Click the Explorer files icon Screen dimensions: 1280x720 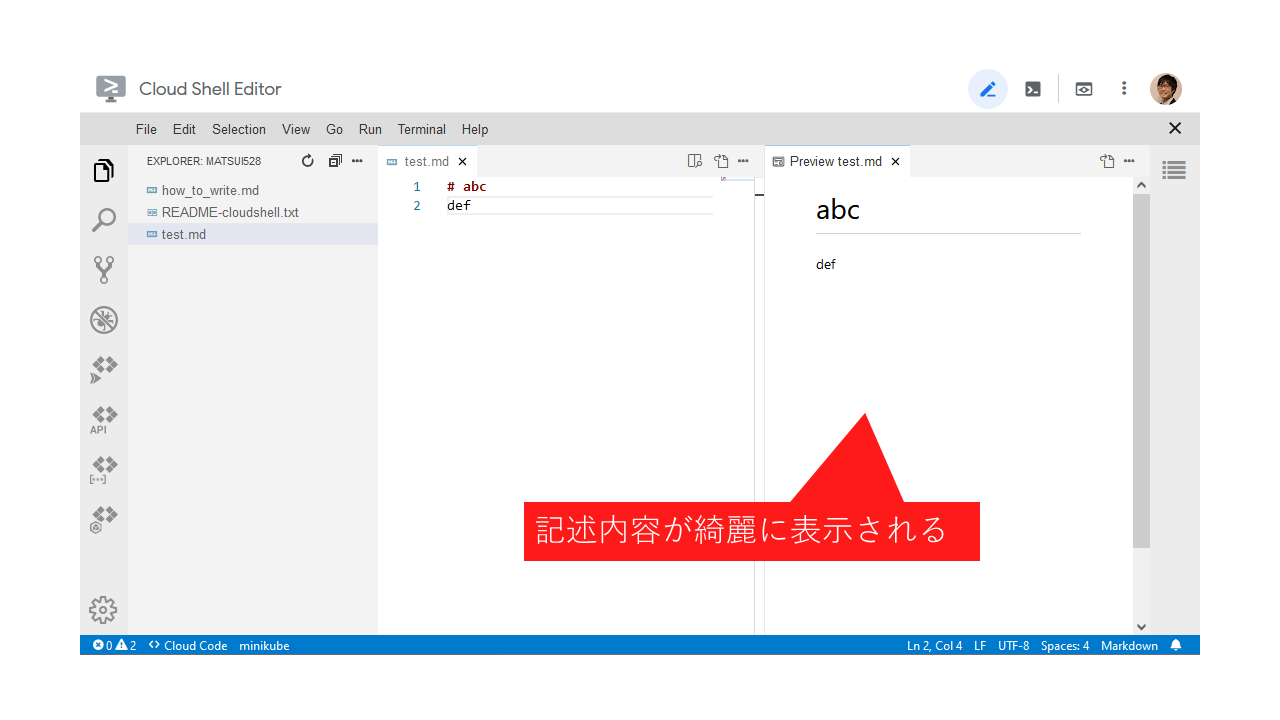104,171
